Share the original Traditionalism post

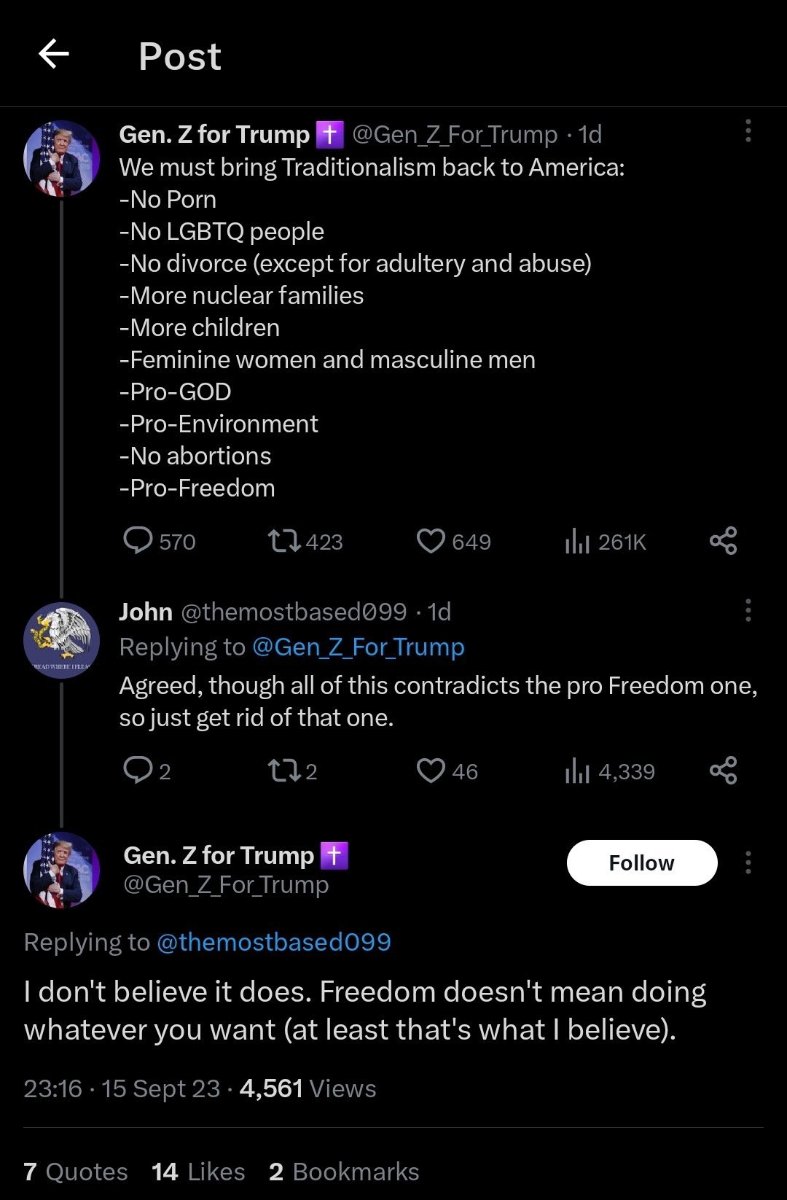point(723,541)
